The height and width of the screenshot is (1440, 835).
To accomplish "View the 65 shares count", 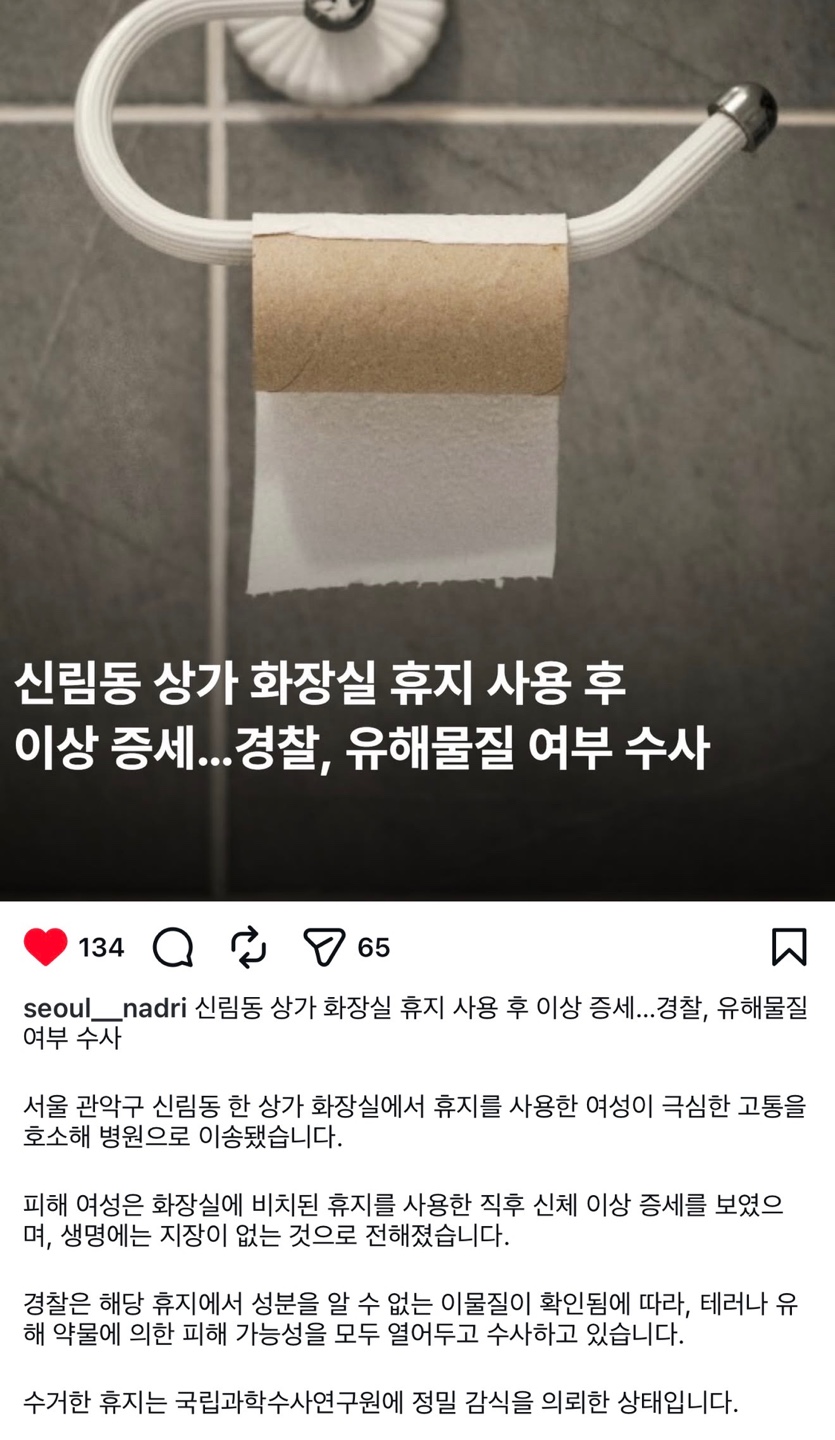I will click(374, 948).
